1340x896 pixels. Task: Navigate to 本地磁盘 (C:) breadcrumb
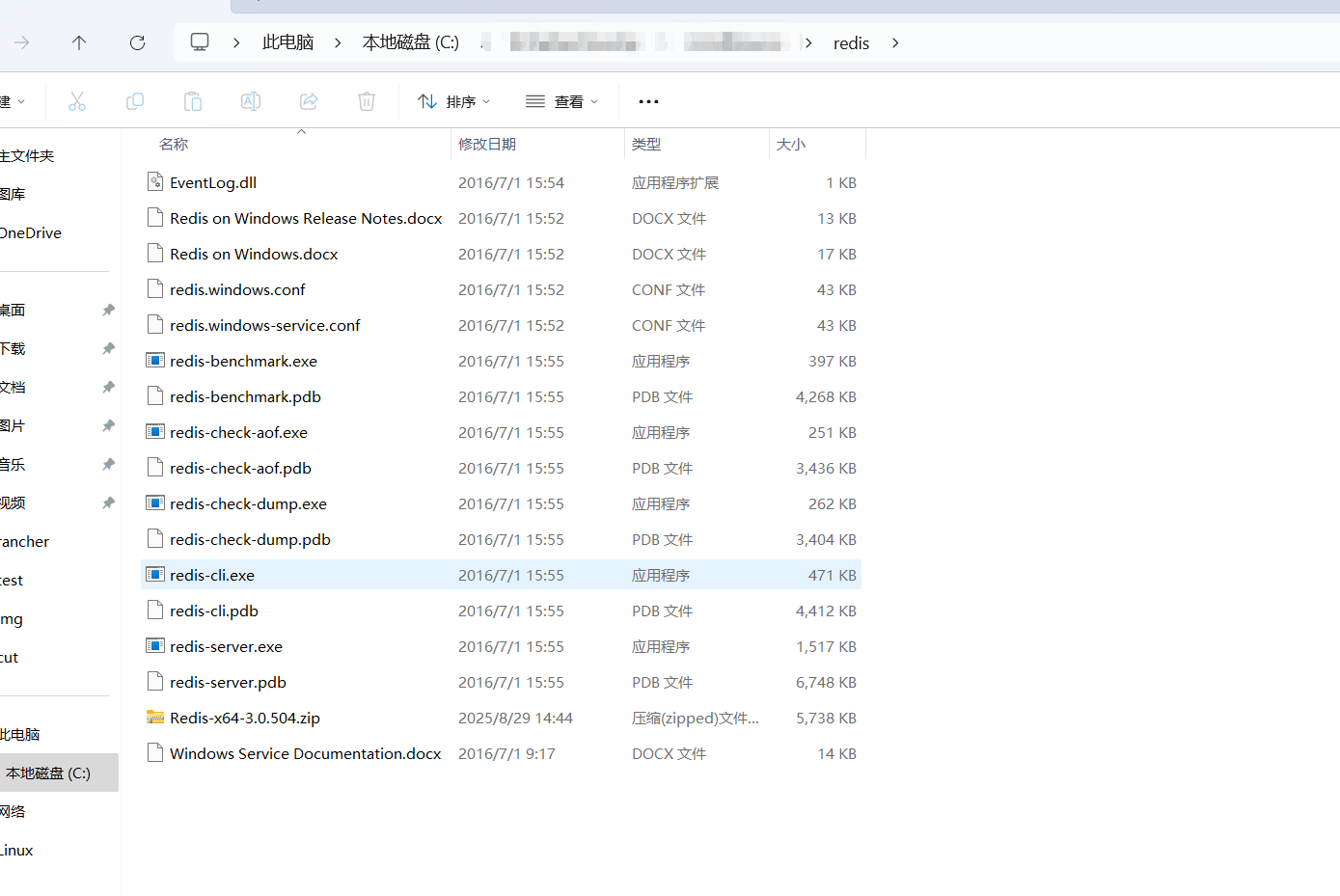(x=411, y=42)
